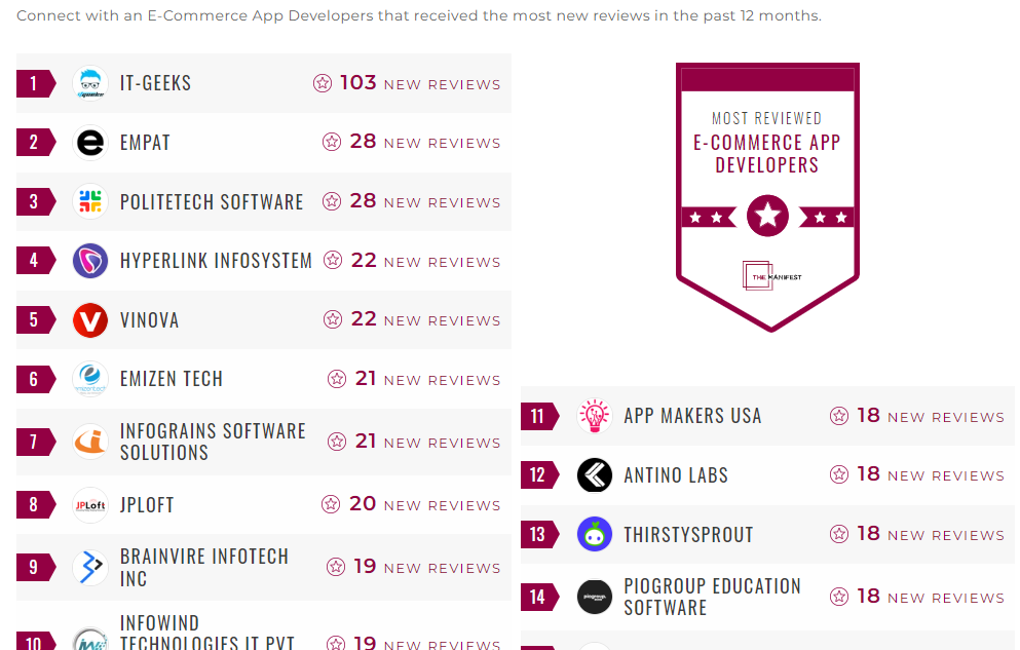Screen dimensions: 1020x650
Task: Open the INFOGRAINS SOFTWARE SOLUTIONS link
Action: click(212, 441)
